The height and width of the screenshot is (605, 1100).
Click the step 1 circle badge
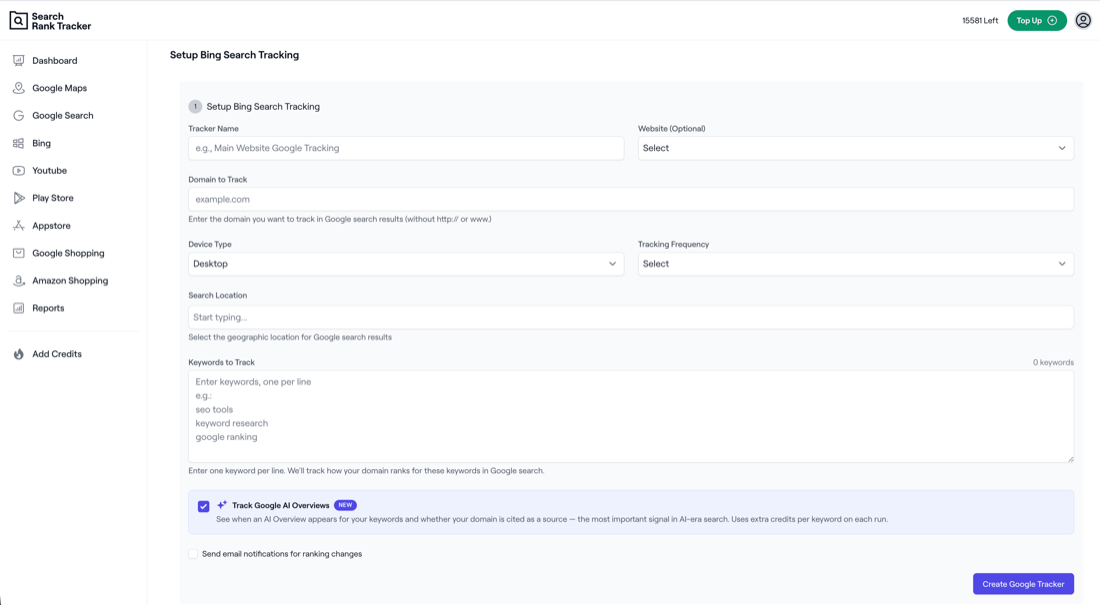pyautogui.click(x=195, y=107)
